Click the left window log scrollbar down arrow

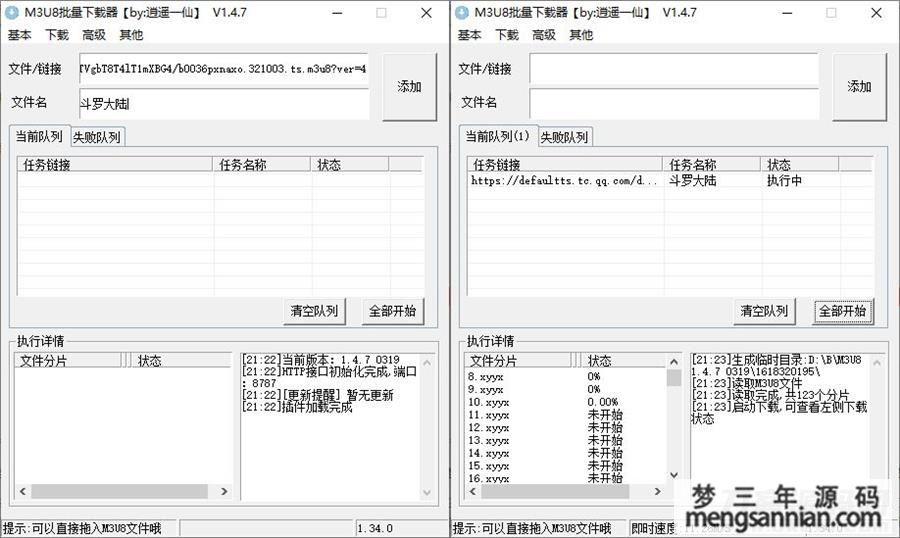pyautogui.click(x=426, y=492)
